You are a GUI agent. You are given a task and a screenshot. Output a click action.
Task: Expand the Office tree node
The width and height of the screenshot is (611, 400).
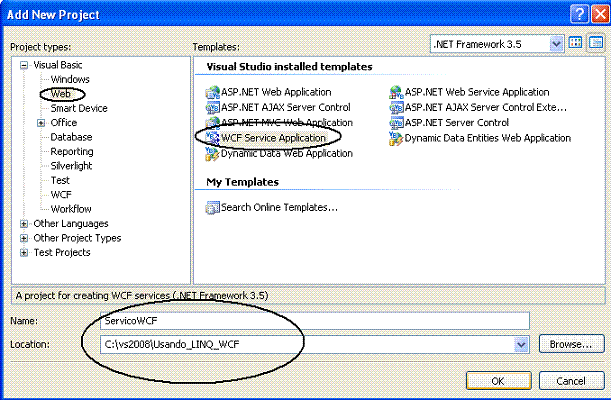click(41, 123)
